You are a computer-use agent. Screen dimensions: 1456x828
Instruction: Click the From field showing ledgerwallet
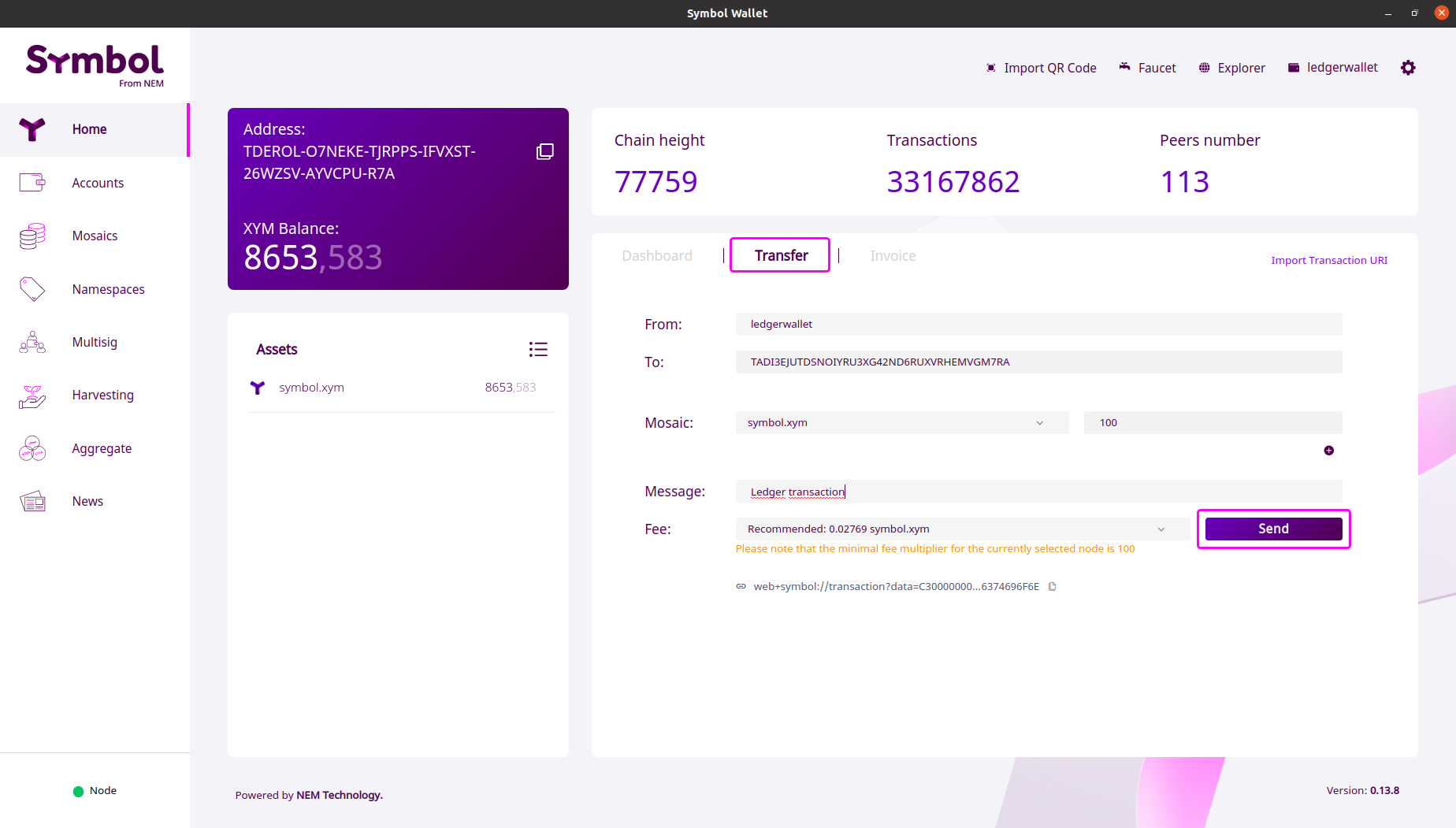pyautogui.click(x=1039, y=325)
